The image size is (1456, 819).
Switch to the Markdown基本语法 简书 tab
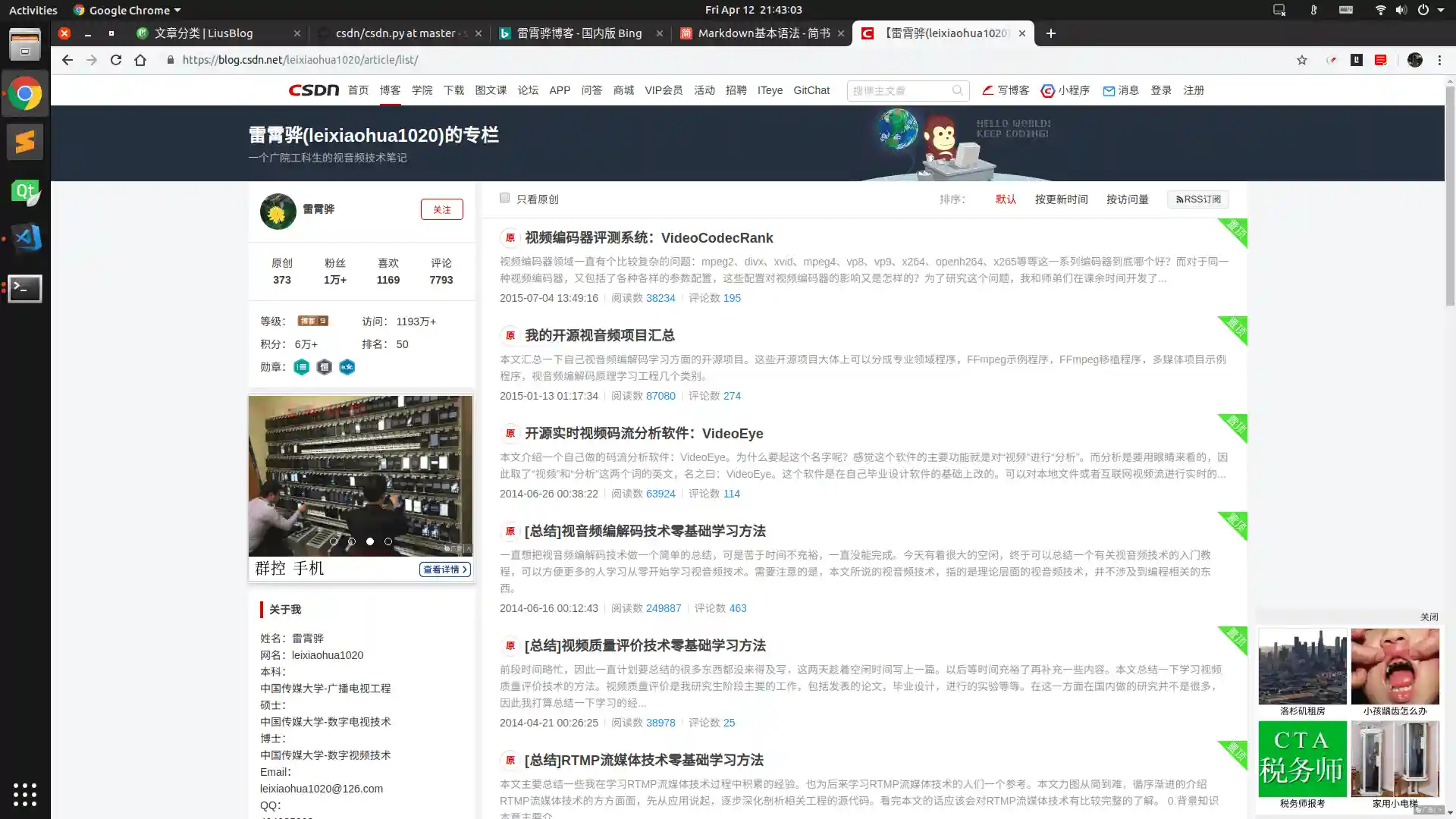coord(761,33)
